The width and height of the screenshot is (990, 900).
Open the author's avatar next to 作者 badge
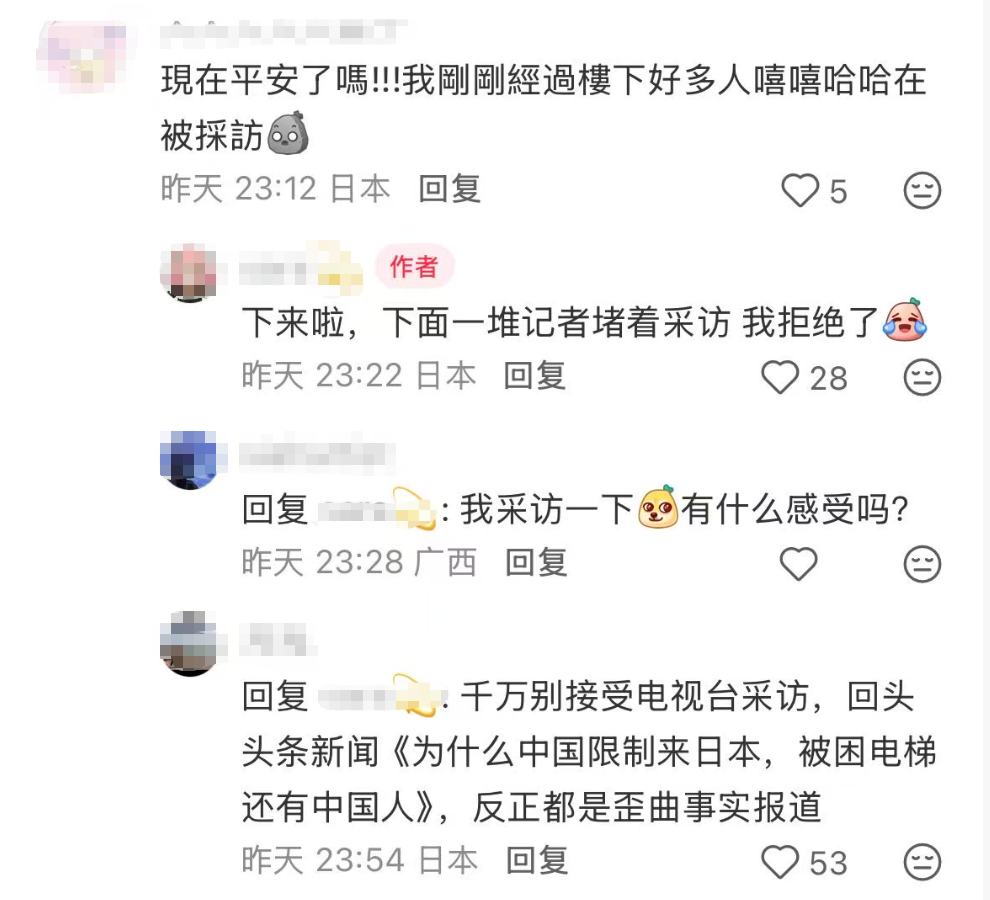pos(189,272)
